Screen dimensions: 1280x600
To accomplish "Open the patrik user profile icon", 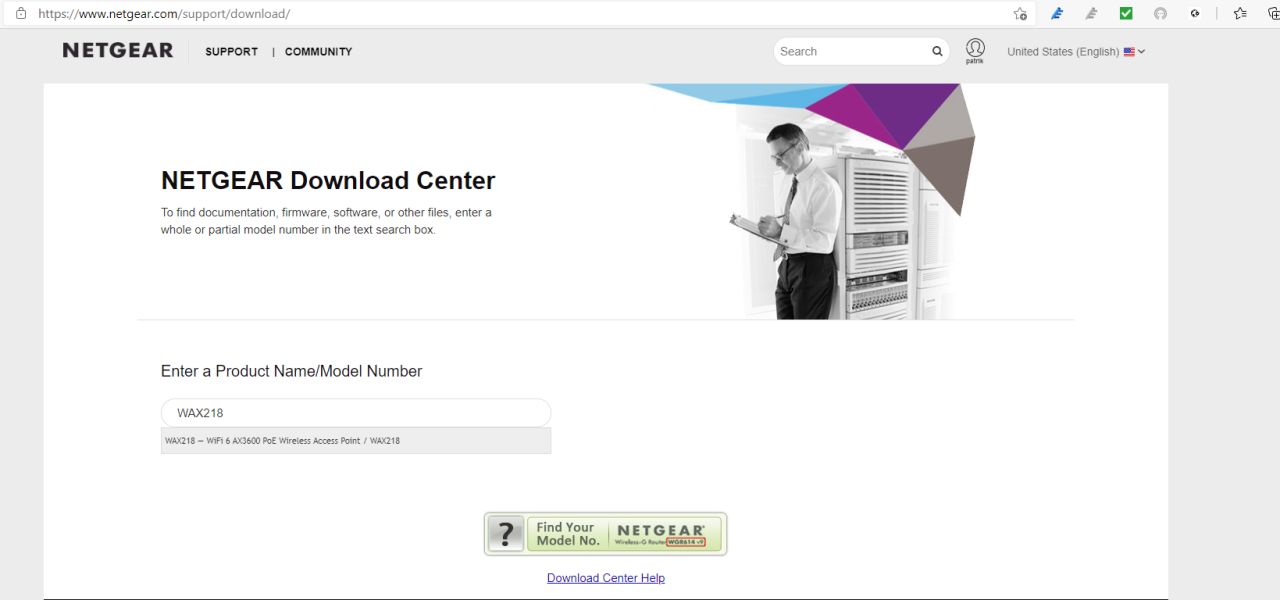I will pos(975,51).
